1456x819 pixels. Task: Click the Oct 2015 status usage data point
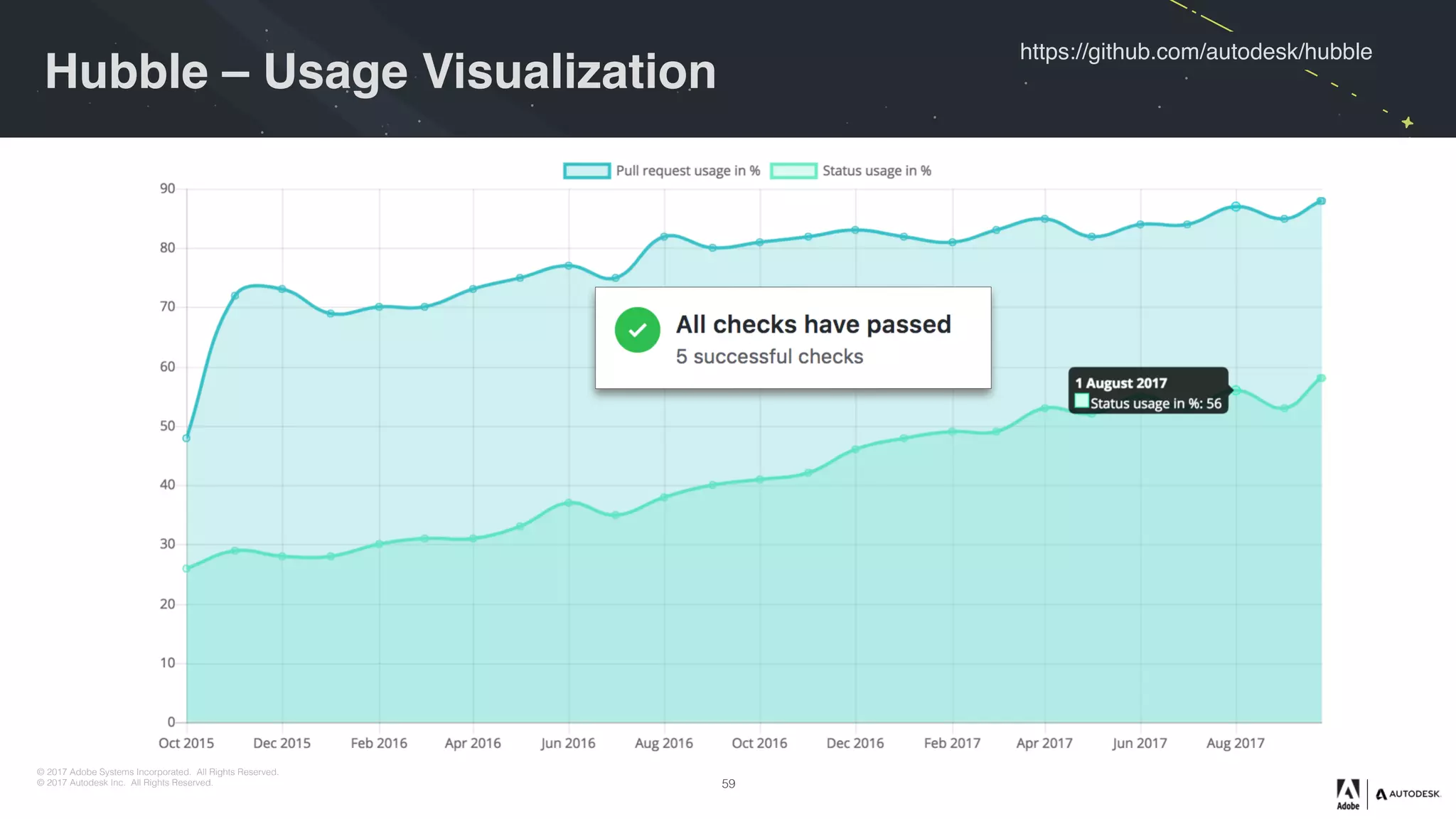click(x=186, y=569)
